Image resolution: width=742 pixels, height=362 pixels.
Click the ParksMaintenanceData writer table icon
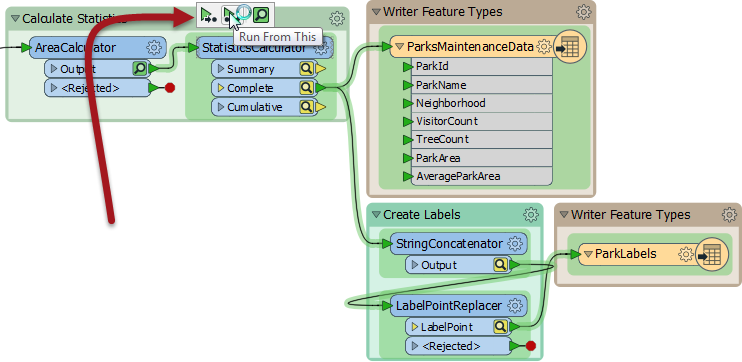coord(569,47)
